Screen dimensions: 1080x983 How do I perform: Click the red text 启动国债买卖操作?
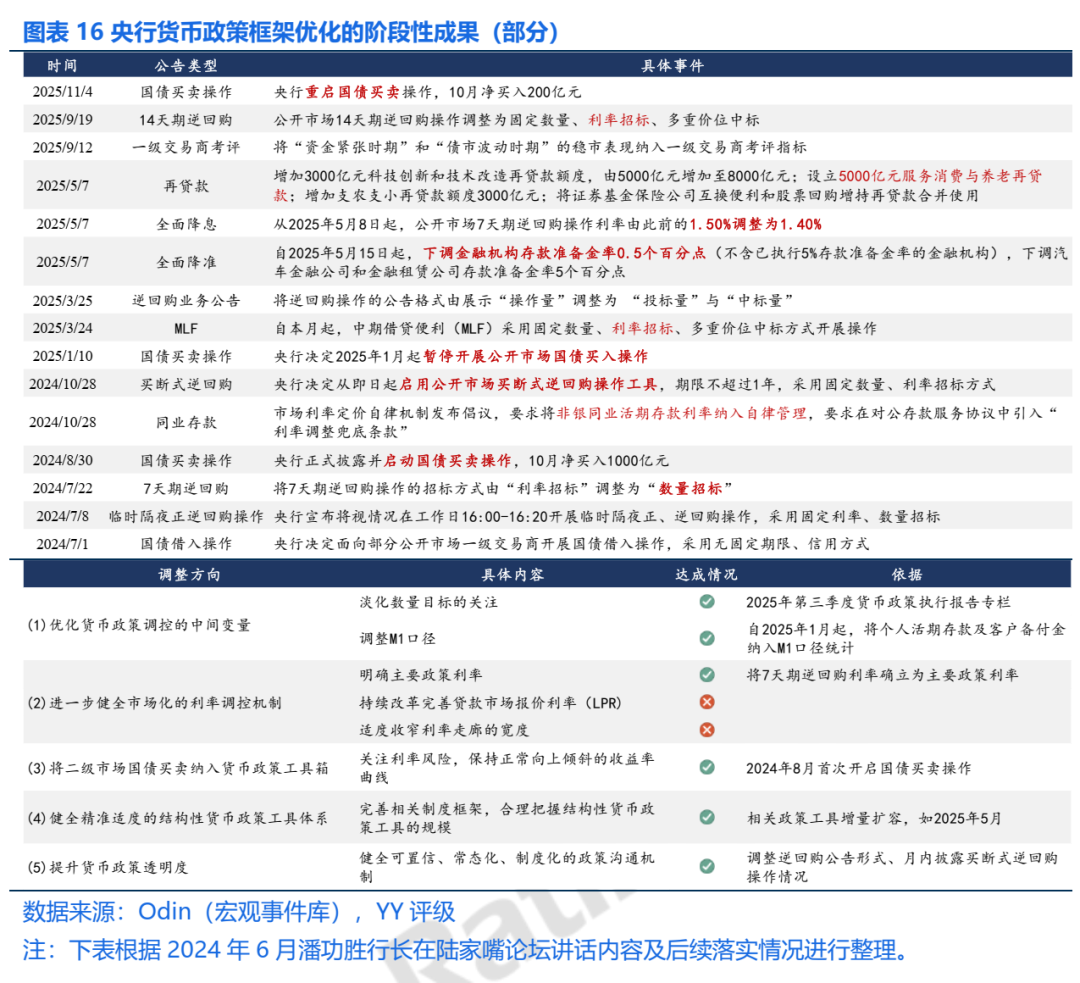(x=447, y=460)
